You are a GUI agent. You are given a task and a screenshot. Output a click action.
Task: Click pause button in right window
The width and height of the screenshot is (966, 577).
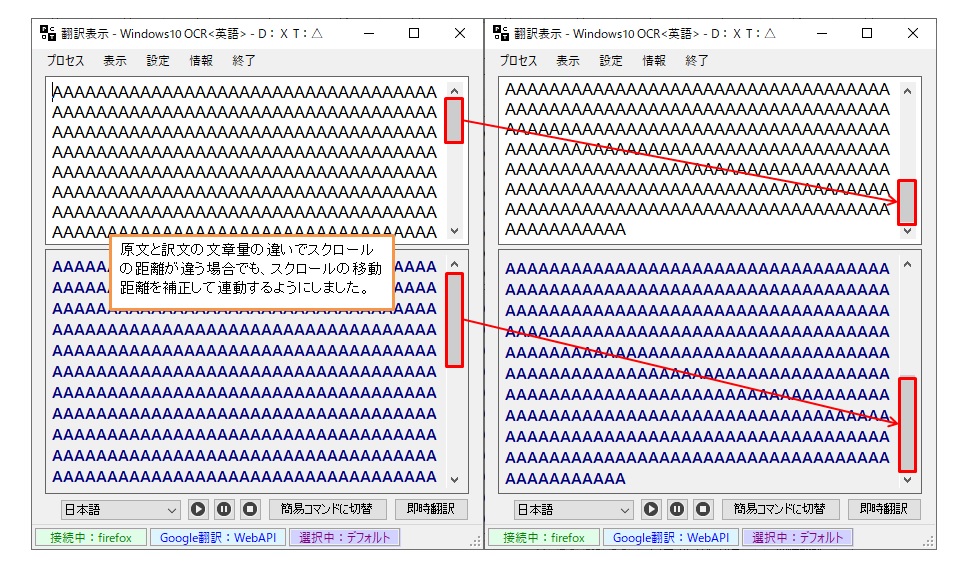676,509
